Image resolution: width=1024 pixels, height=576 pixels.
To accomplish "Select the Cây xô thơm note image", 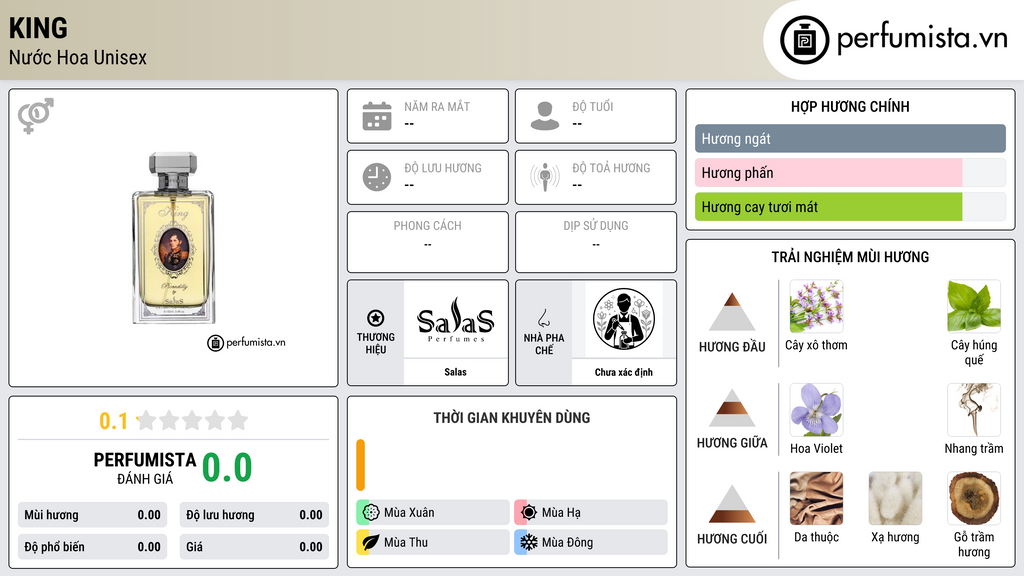I will pyautogui.click(x=816, y=306).
